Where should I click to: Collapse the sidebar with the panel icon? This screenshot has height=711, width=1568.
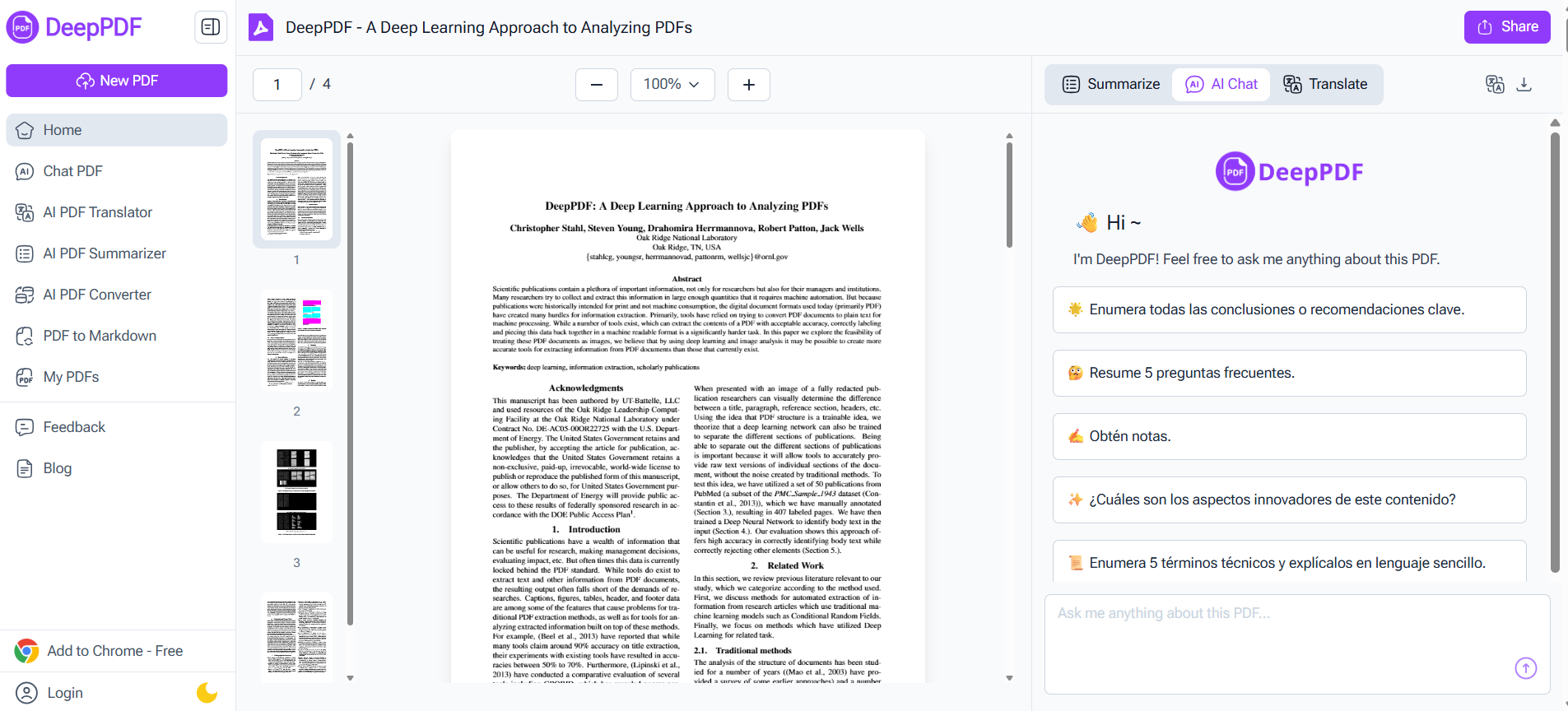(211, 27)
